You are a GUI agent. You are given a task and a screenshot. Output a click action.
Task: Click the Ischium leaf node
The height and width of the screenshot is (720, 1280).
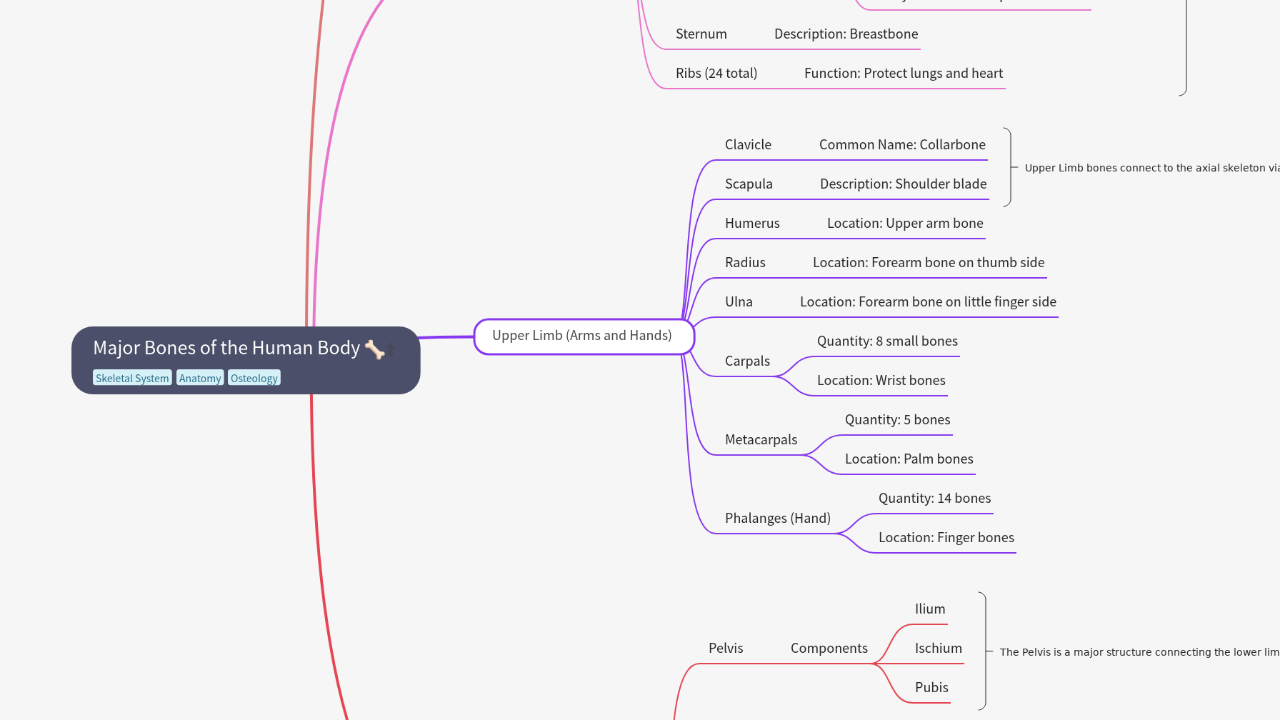pyautogui.click(x=938, y=648)
